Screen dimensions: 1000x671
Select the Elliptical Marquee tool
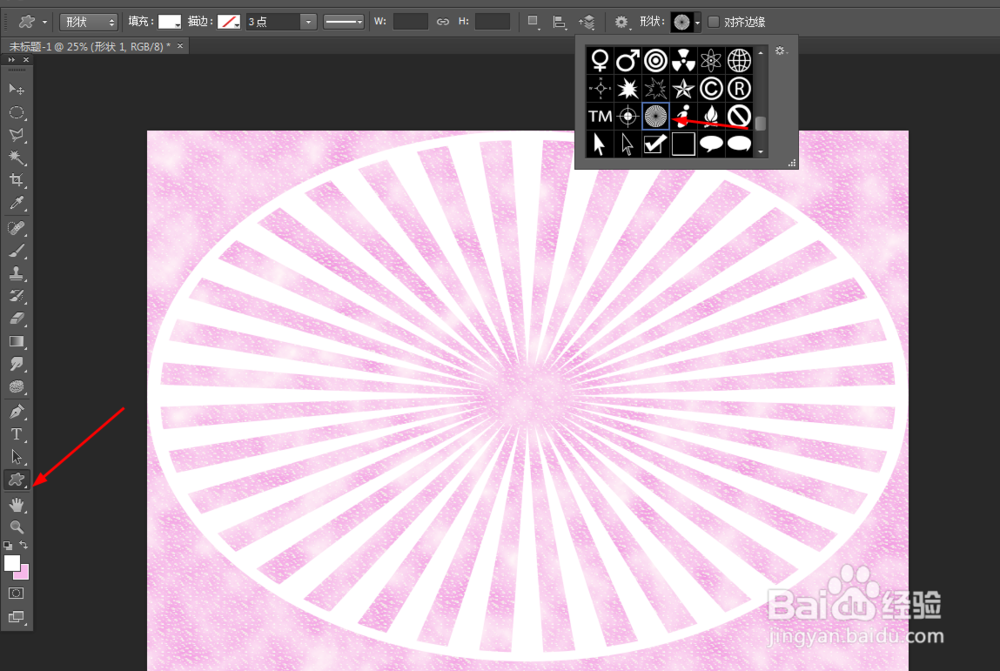click(17, 113)
